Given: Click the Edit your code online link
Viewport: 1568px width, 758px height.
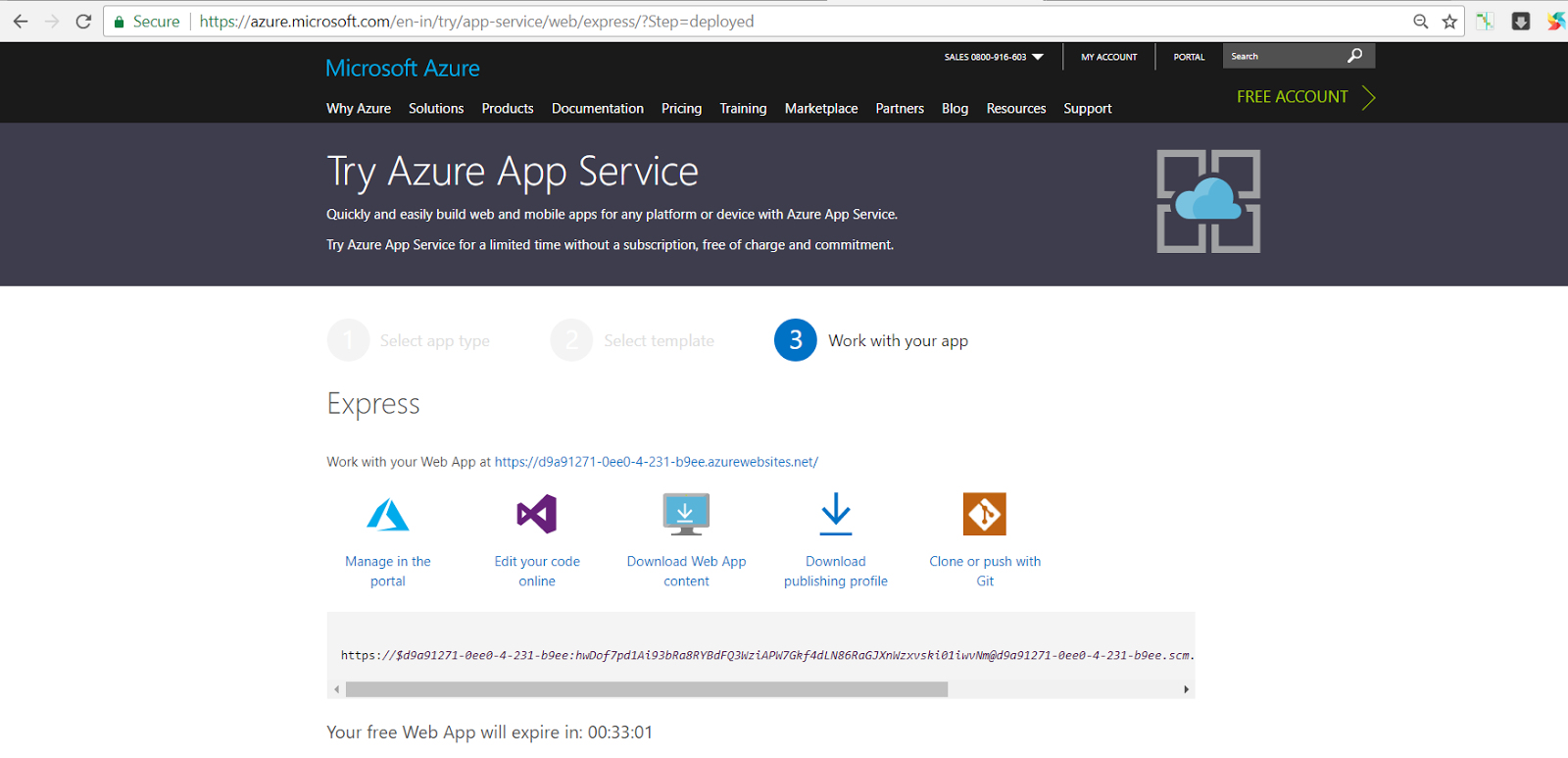Looking at the screenshot, I should click(537, 571).
